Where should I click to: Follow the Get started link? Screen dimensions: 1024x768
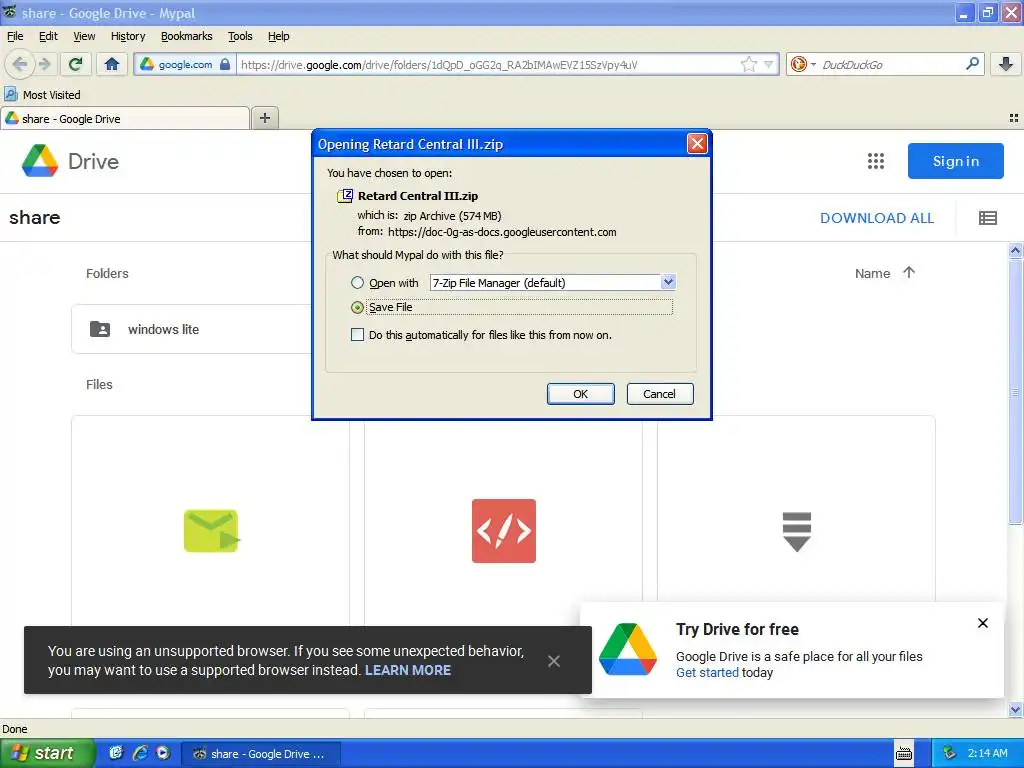click(x=707, y=673)
